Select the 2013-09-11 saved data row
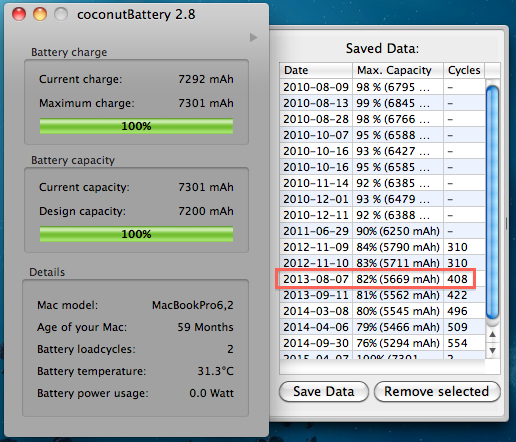 click(x=383, y=295)
